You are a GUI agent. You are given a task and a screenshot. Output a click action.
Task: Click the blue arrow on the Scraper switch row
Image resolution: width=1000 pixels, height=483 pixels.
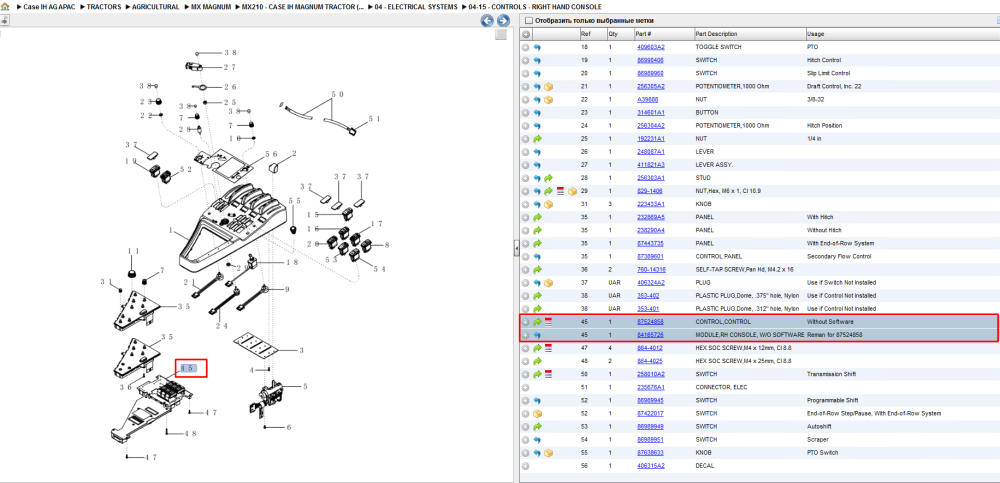(x=537, y=440)
